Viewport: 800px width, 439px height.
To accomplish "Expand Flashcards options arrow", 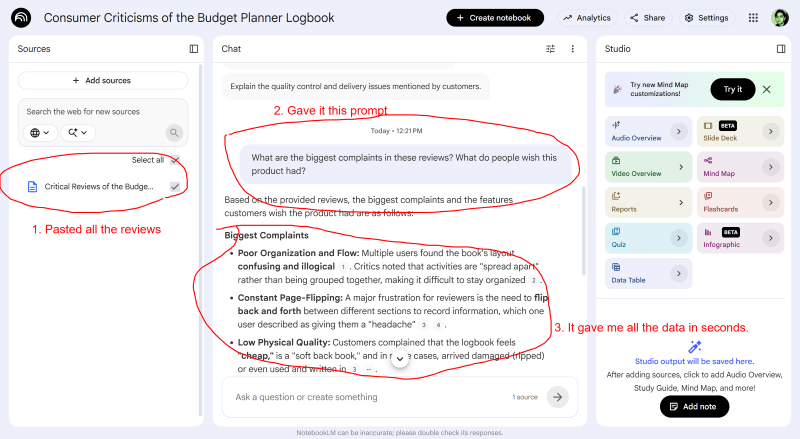I will click(770, 203).
